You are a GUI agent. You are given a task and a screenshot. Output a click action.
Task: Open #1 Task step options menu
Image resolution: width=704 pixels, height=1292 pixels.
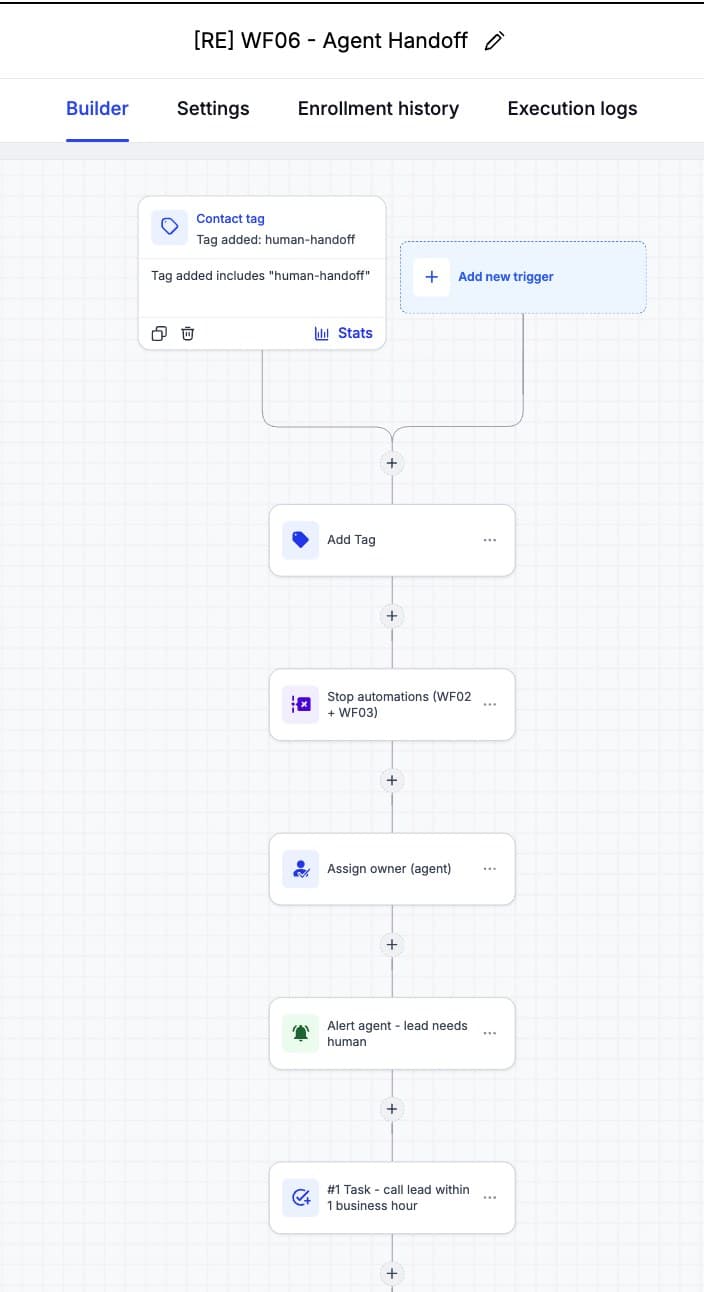pos(489,1197)
